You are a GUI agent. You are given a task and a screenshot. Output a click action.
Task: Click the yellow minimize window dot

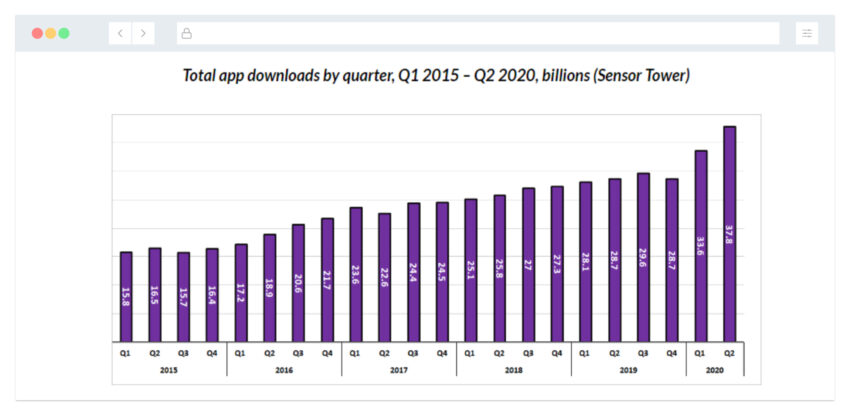click(51, 33)
